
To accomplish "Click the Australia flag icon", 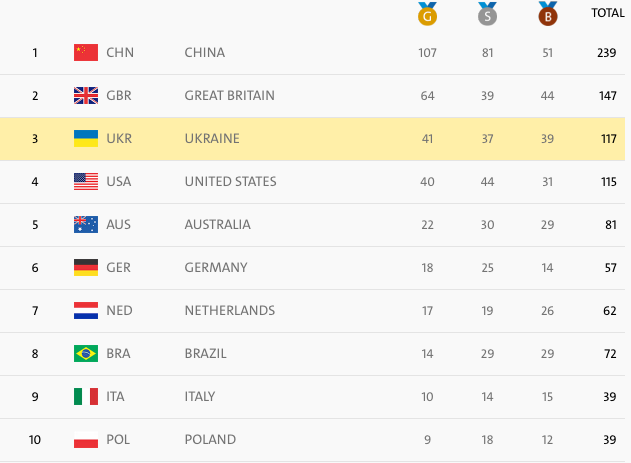I will (x=86, y=224).
